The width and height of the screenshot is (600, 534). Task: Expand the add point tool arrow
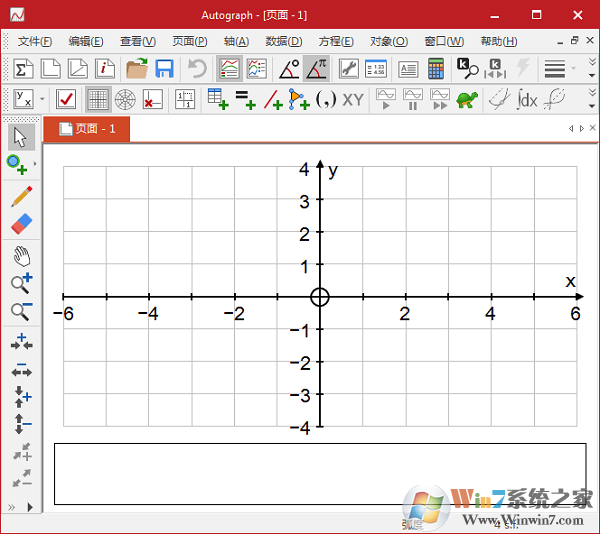[36, 163]
